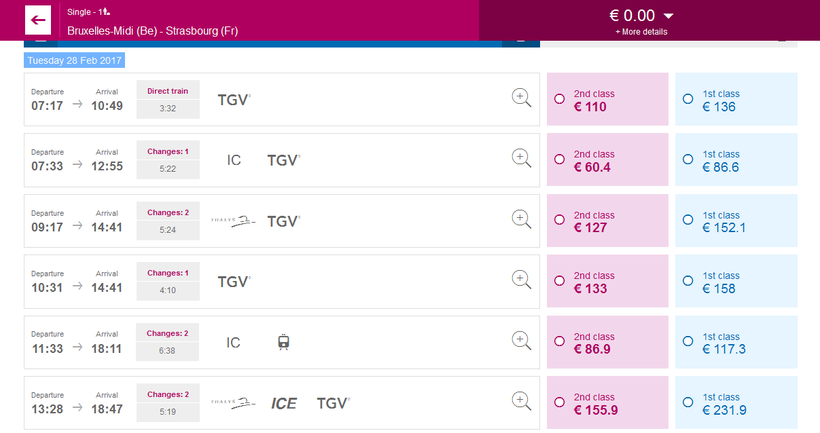This screenshot has width=820, height=433.
Task: Expand 'Changes: 2' info for 13:28 train
Action: click(x=168, y=393)
